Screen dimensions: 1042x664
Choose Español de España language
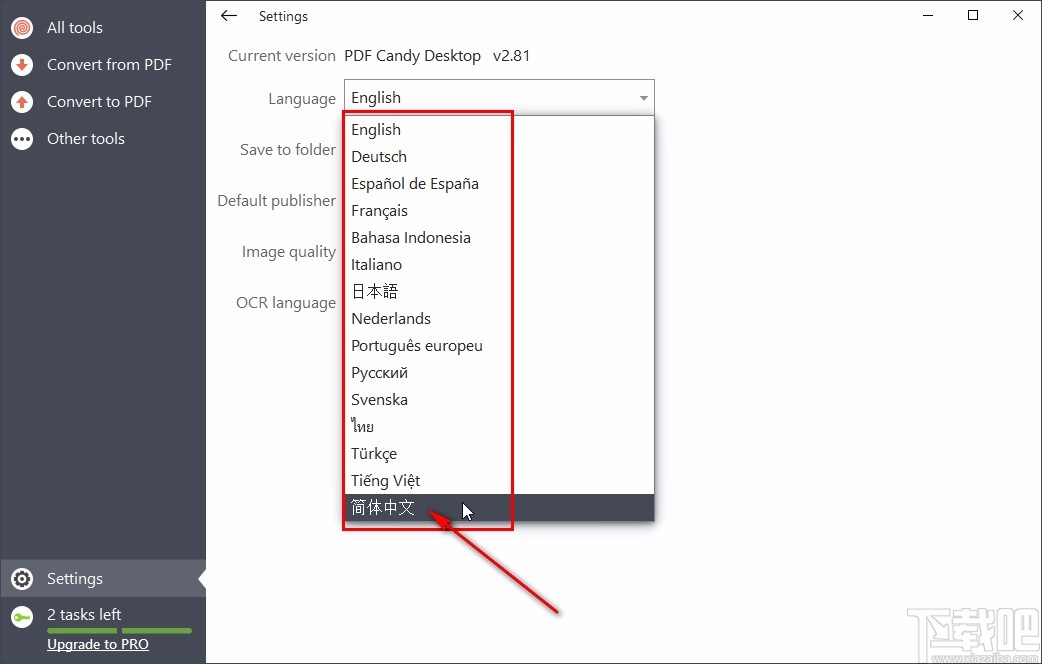click(x=499, y=183)
